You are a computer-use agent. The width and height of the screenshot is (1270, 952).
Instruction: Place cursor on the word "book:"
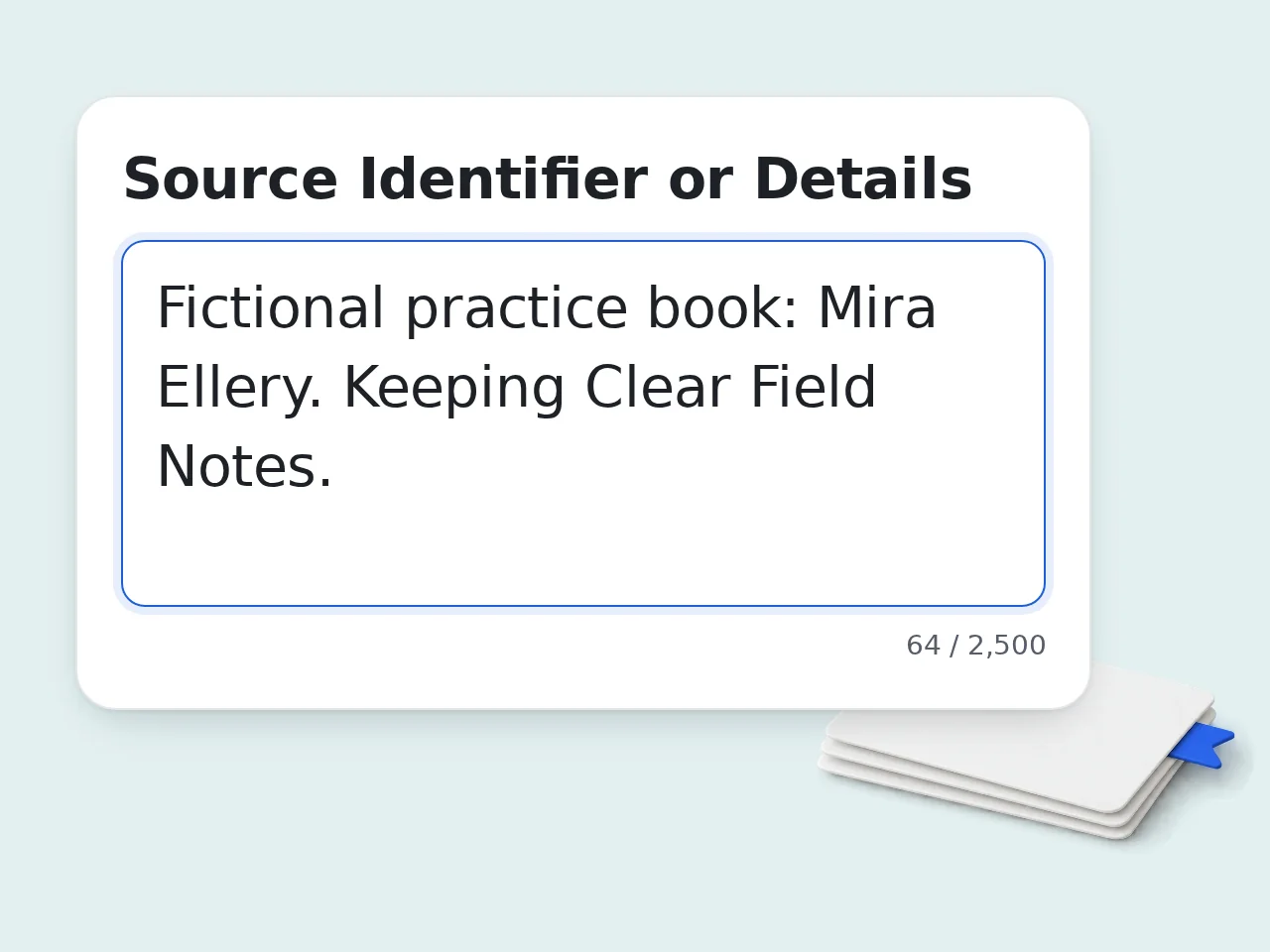tap(722, 308)
